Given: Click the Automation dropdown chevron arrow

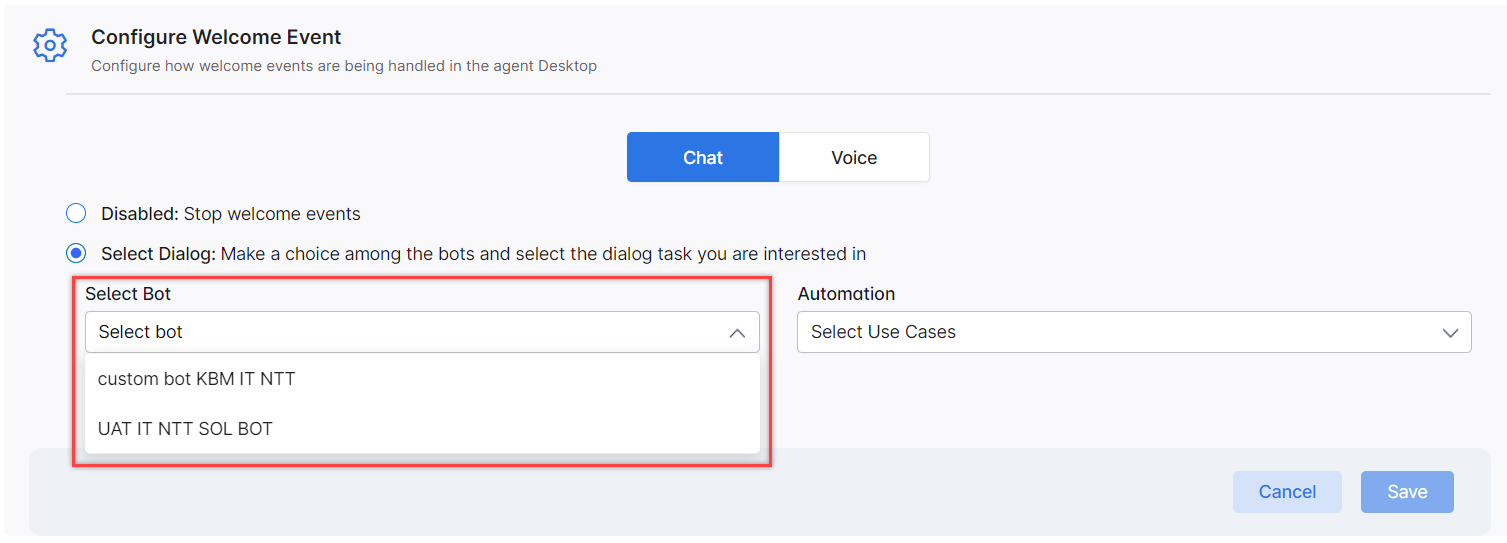Looking at the screenshot, I should pos(1450,333).
